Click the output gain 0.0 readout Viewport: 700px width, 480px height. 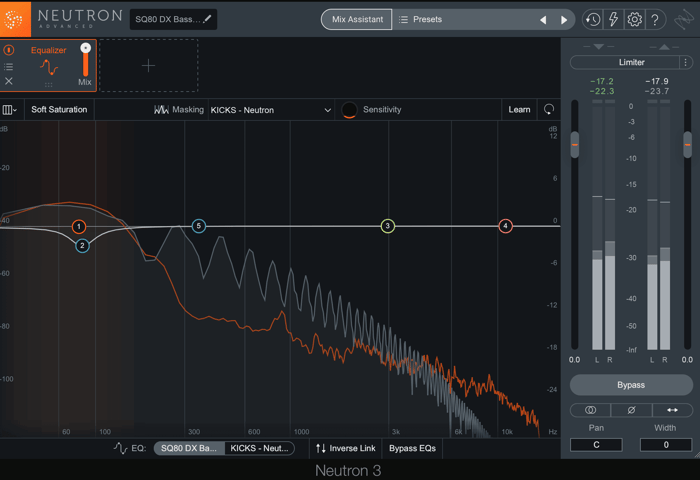tap(687, 360)
